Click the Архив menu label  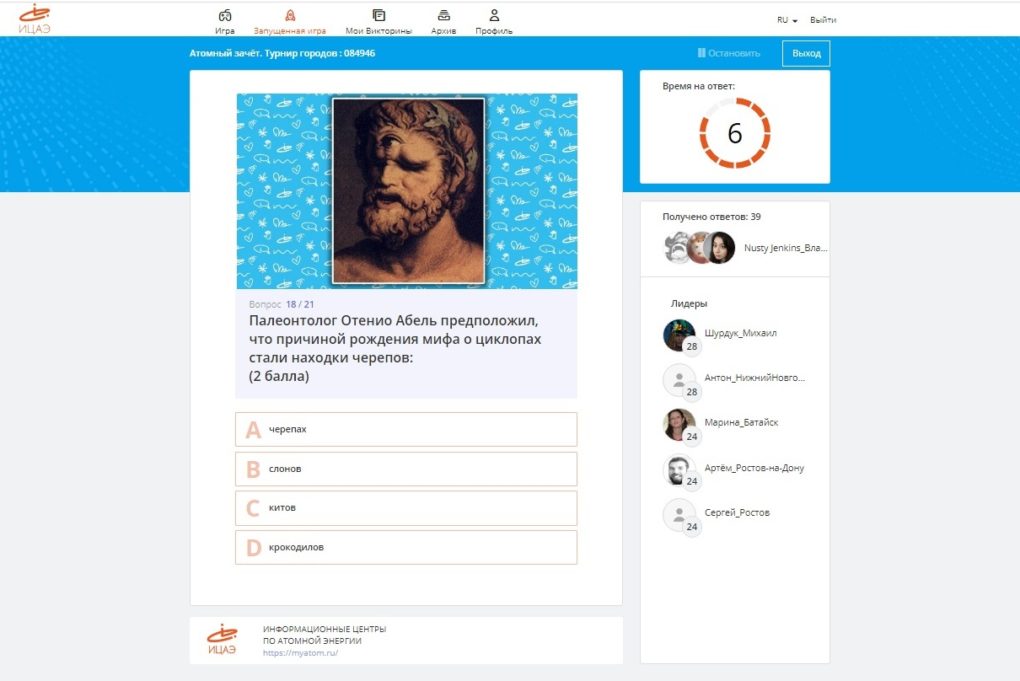(x=444, y=31)
